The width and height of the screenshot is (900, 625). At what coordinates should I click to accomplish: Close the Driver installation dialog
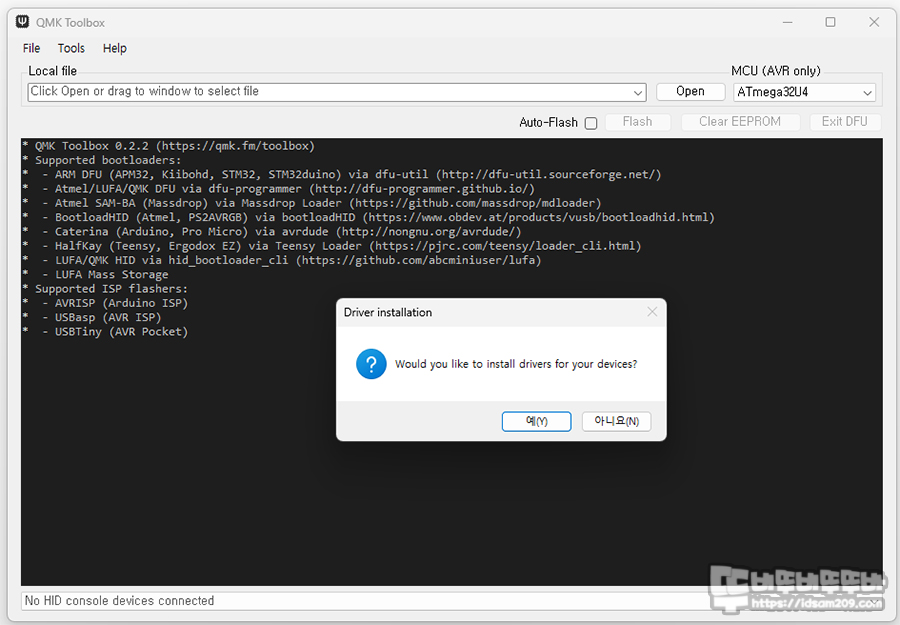[652, 312]
